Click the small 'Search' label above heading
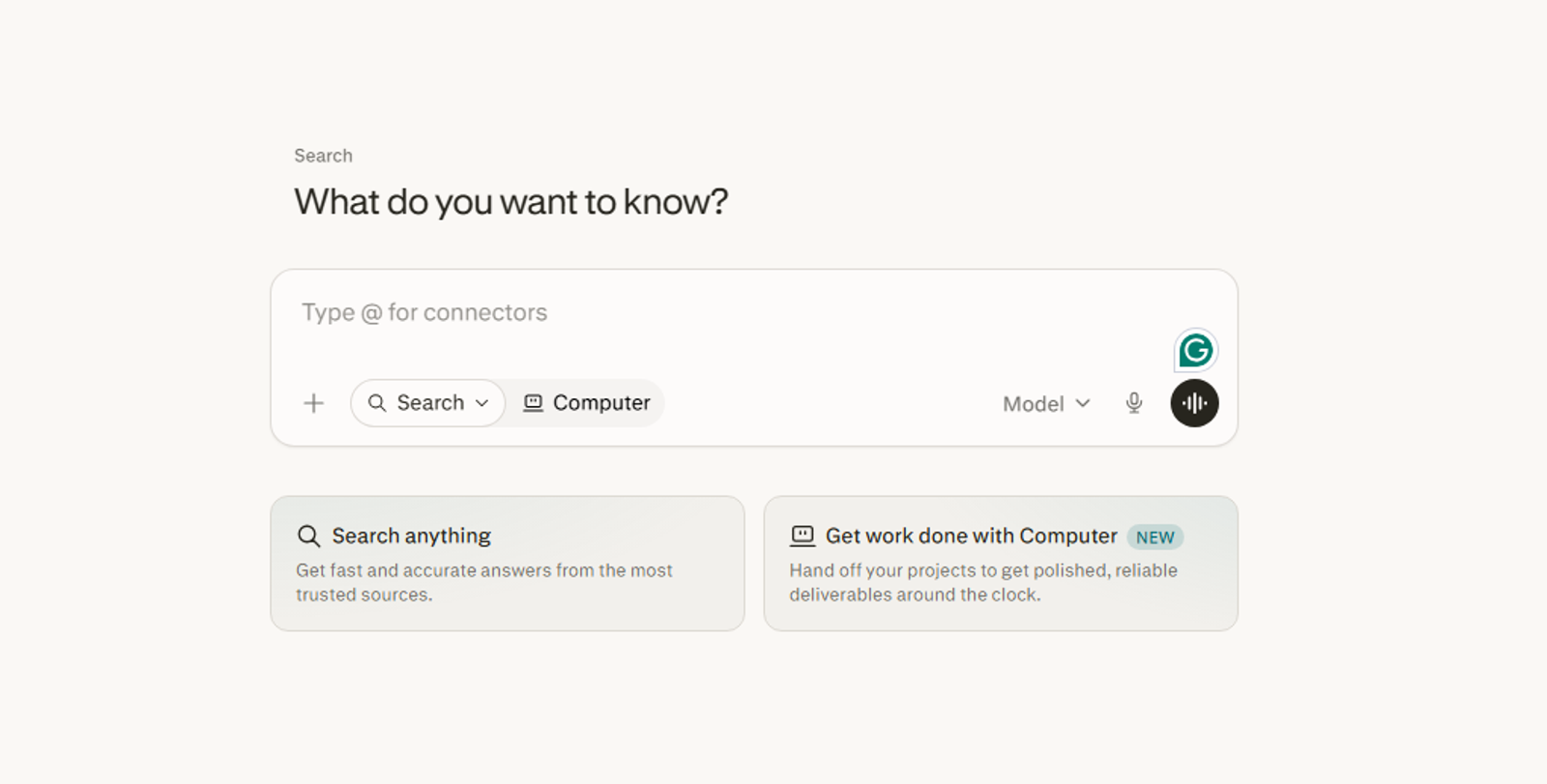This screenshot has width=1547, height=784. (x=323, y=156)
